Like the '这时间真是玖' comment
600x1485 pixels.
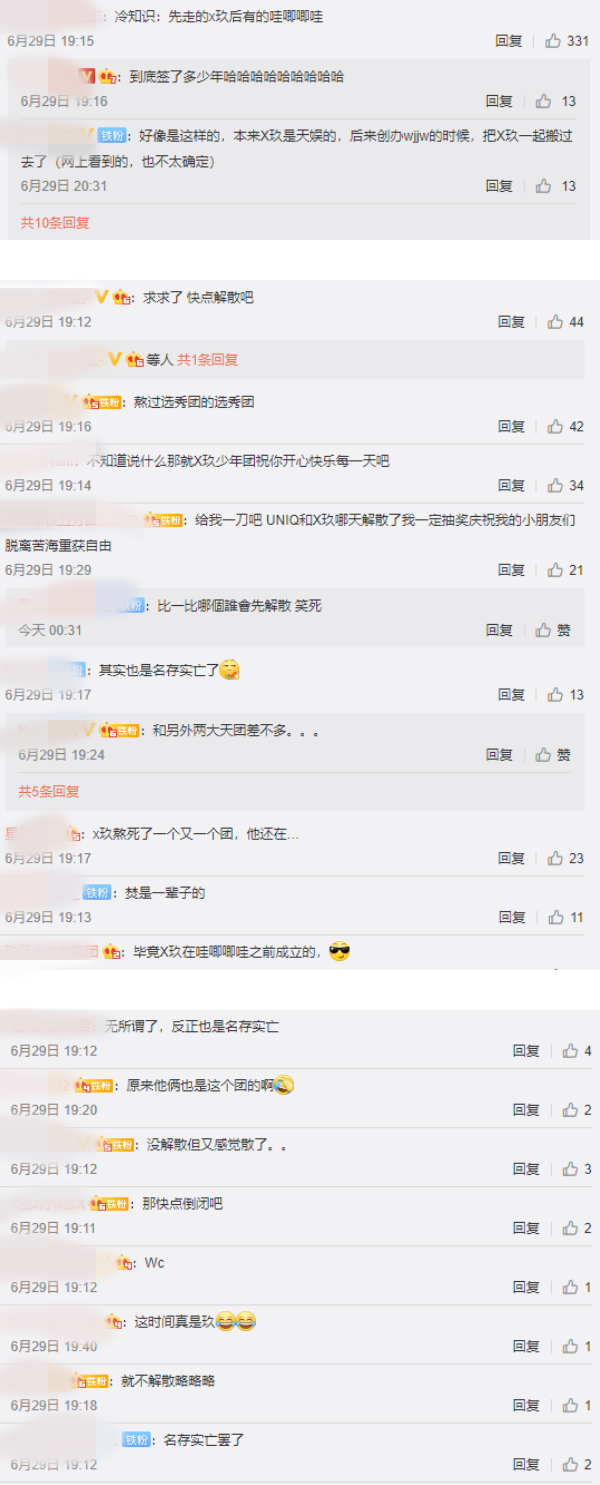point(577,1346)
